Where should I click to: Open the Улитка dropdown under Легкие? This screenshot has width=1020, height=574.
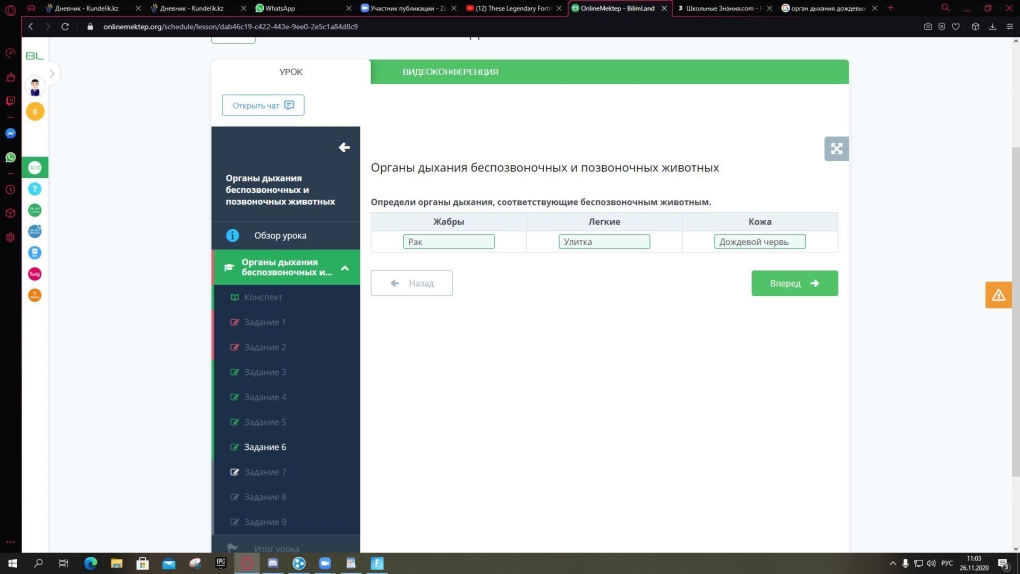604,242
